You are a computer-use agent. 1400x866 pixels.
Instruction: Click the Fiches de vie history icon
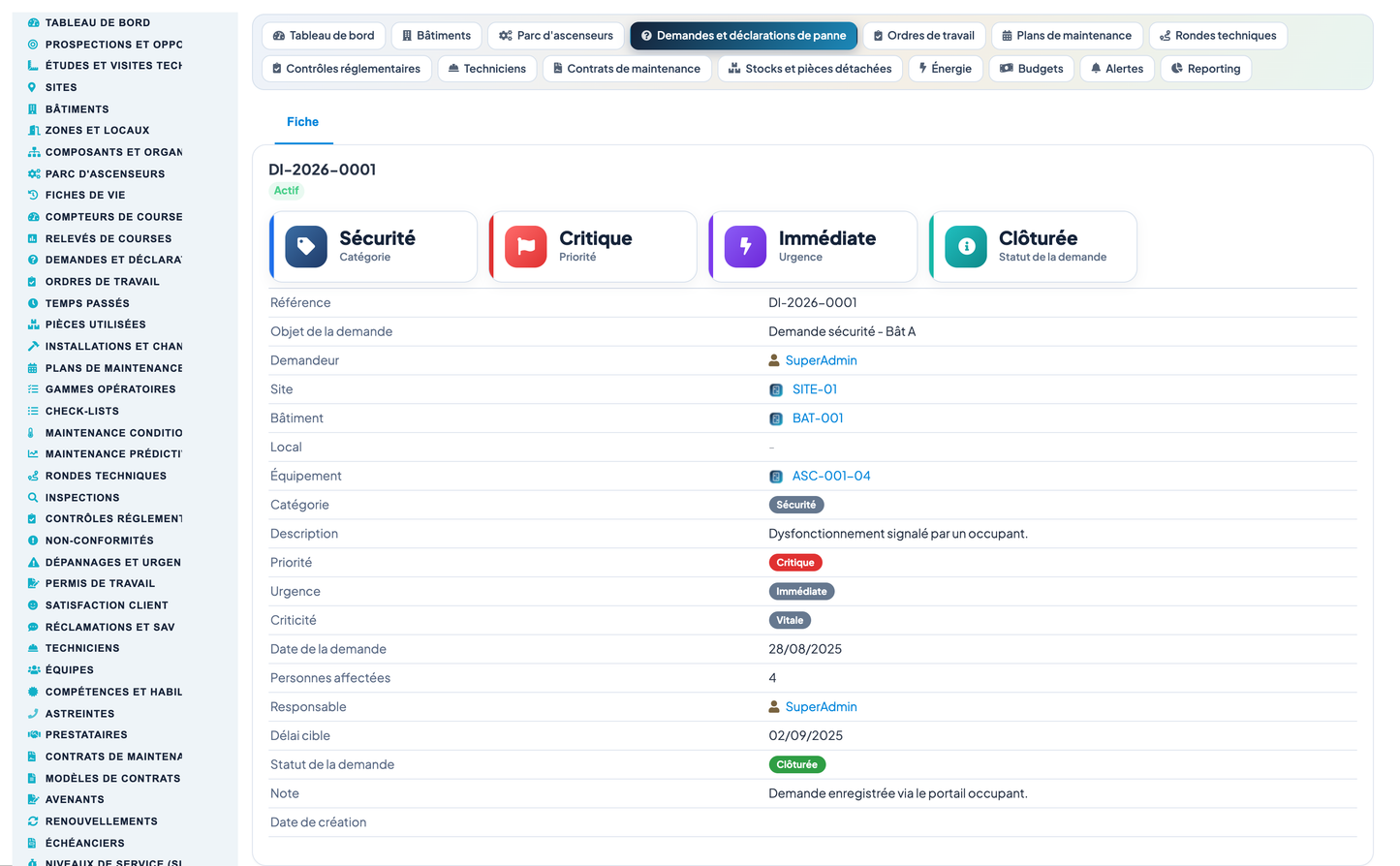[x=33, y=195]
